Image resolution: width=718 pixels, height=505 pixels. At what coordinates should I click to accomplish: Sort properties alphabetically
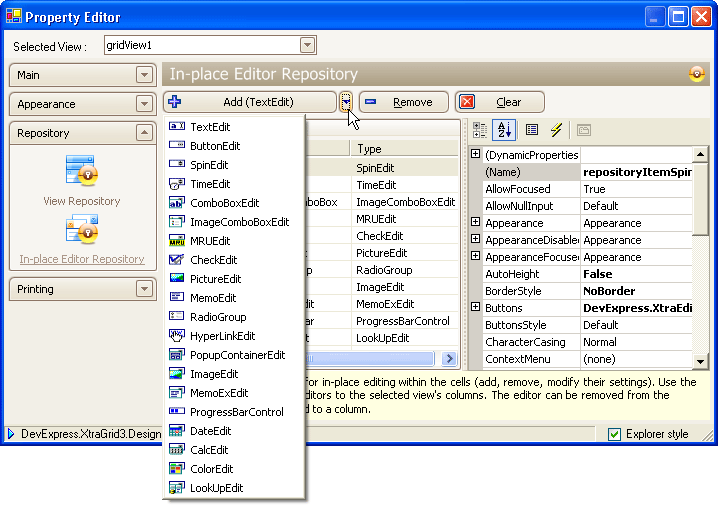[x=504, y=130]
